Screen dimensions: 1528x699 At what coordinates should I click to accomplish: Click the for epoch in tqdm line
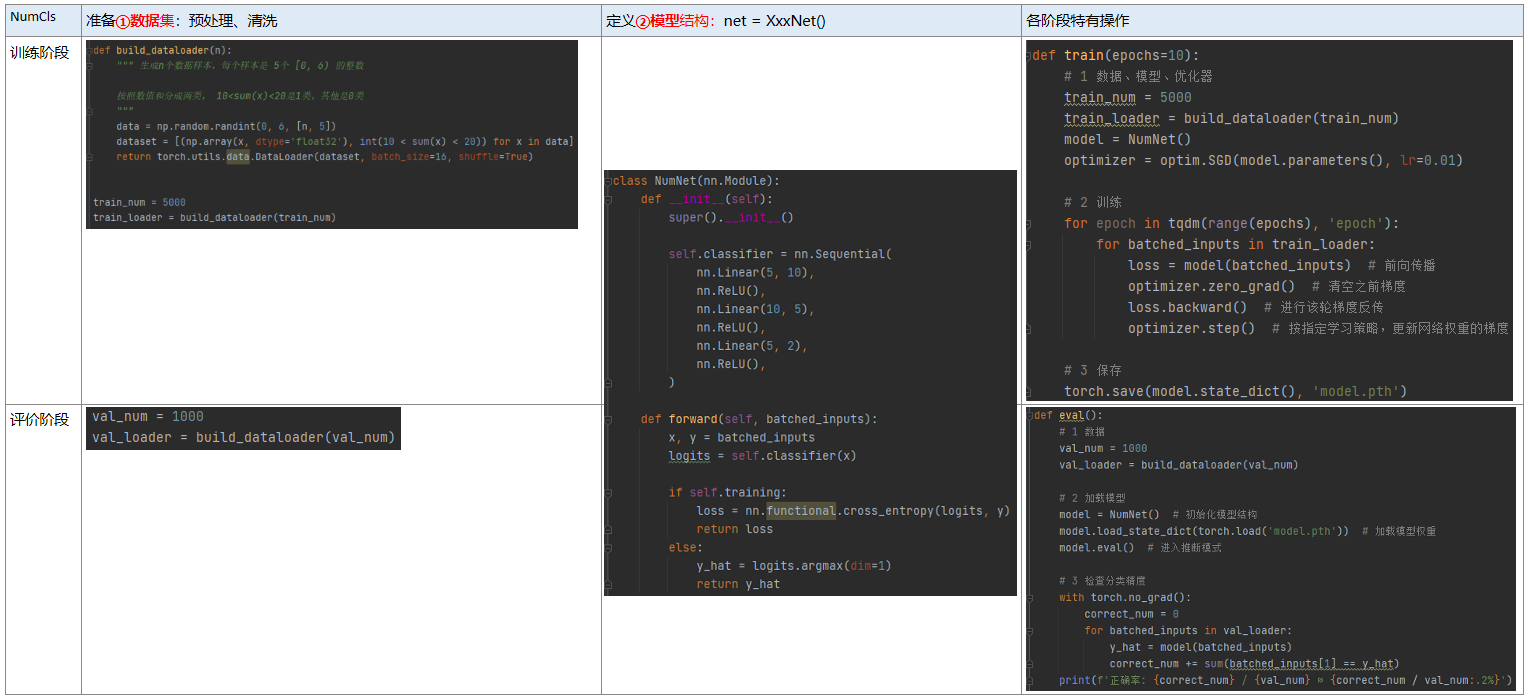(x=1232, y=223)
